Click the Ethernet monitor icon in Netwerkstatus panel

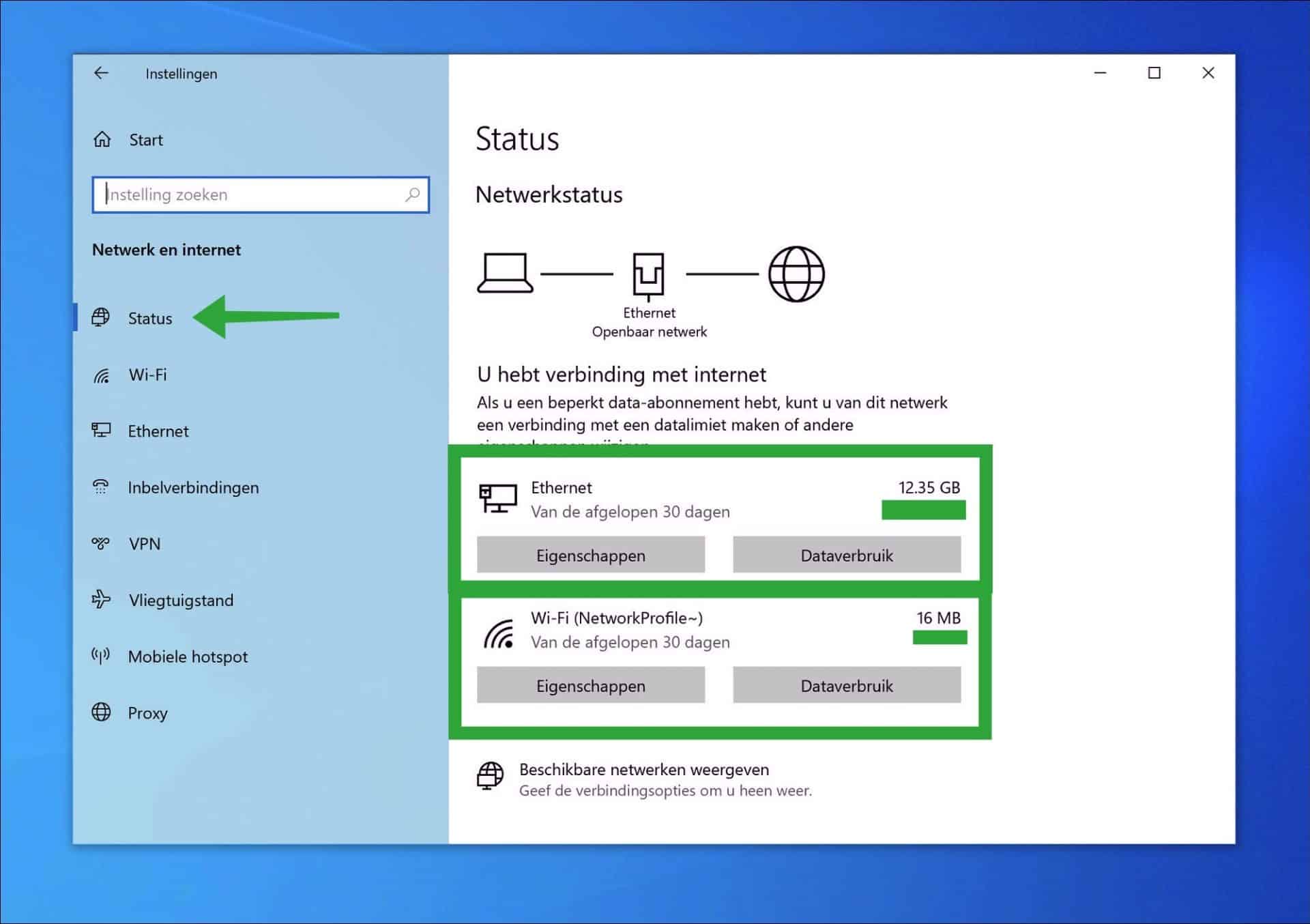pos(500,497)
